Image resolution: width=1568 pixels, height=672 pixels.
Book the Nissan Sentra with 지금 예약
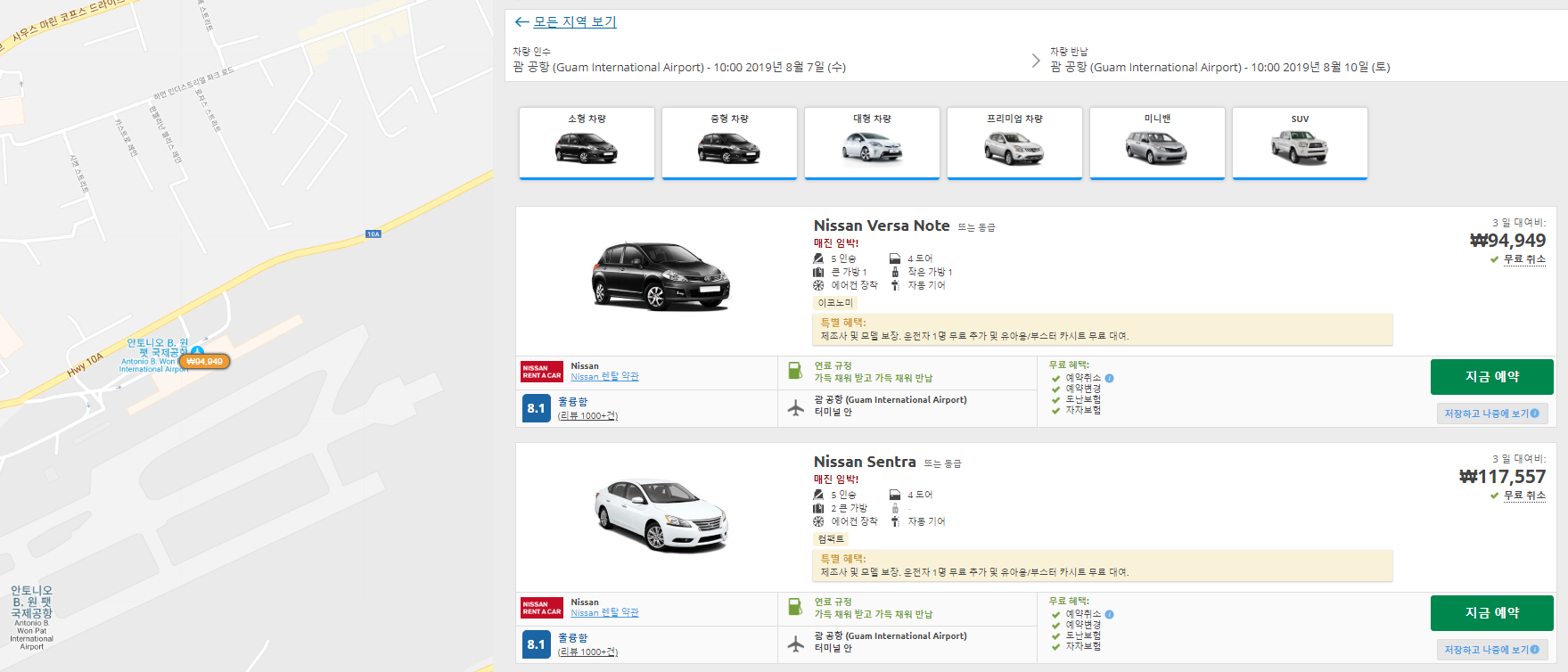(1492, 613)
